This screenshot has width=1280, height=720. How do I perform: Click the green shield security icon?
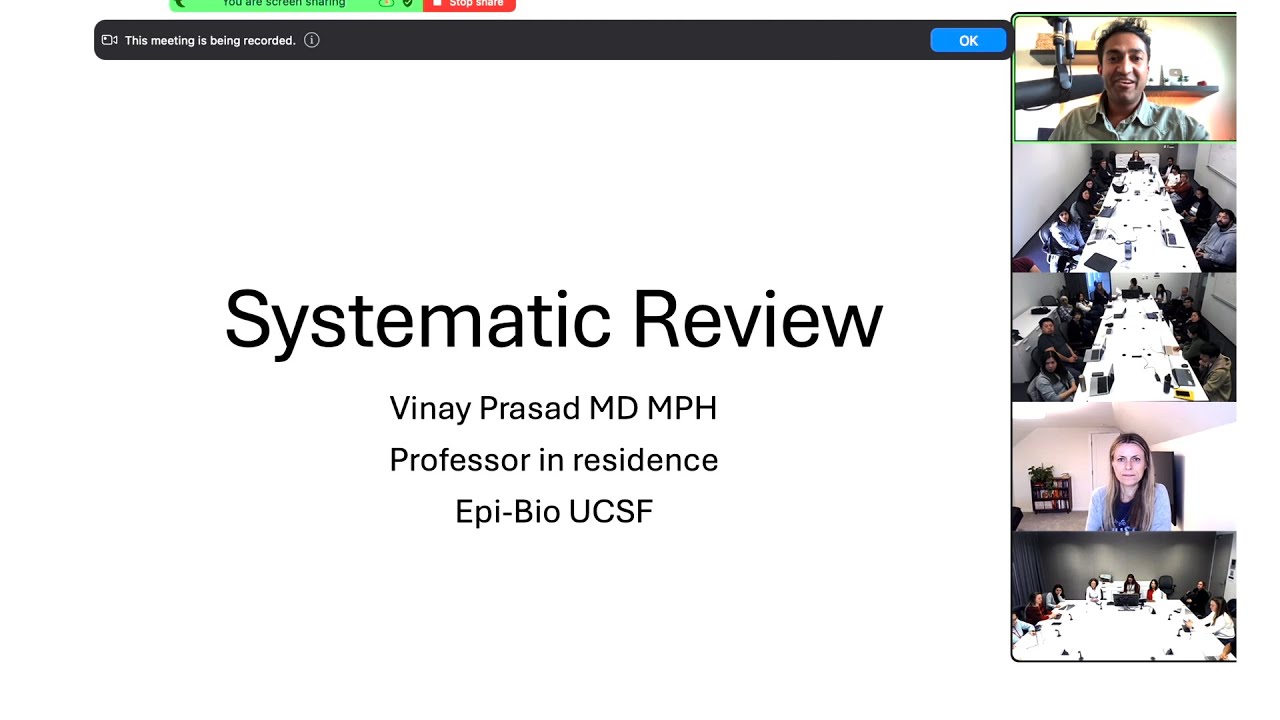tap(408, 3)
